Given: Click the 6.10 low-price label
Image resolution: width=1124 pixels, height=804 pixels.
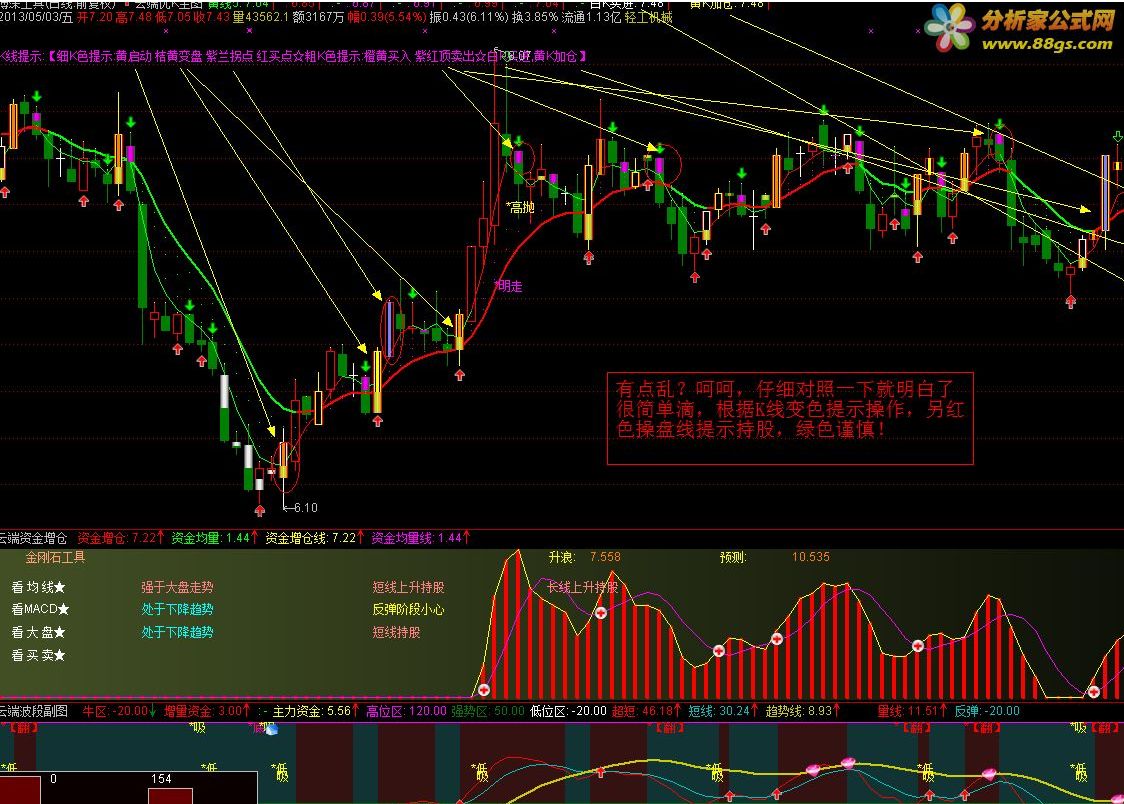Looking at the screenshot, I should [x=305, y=507].
